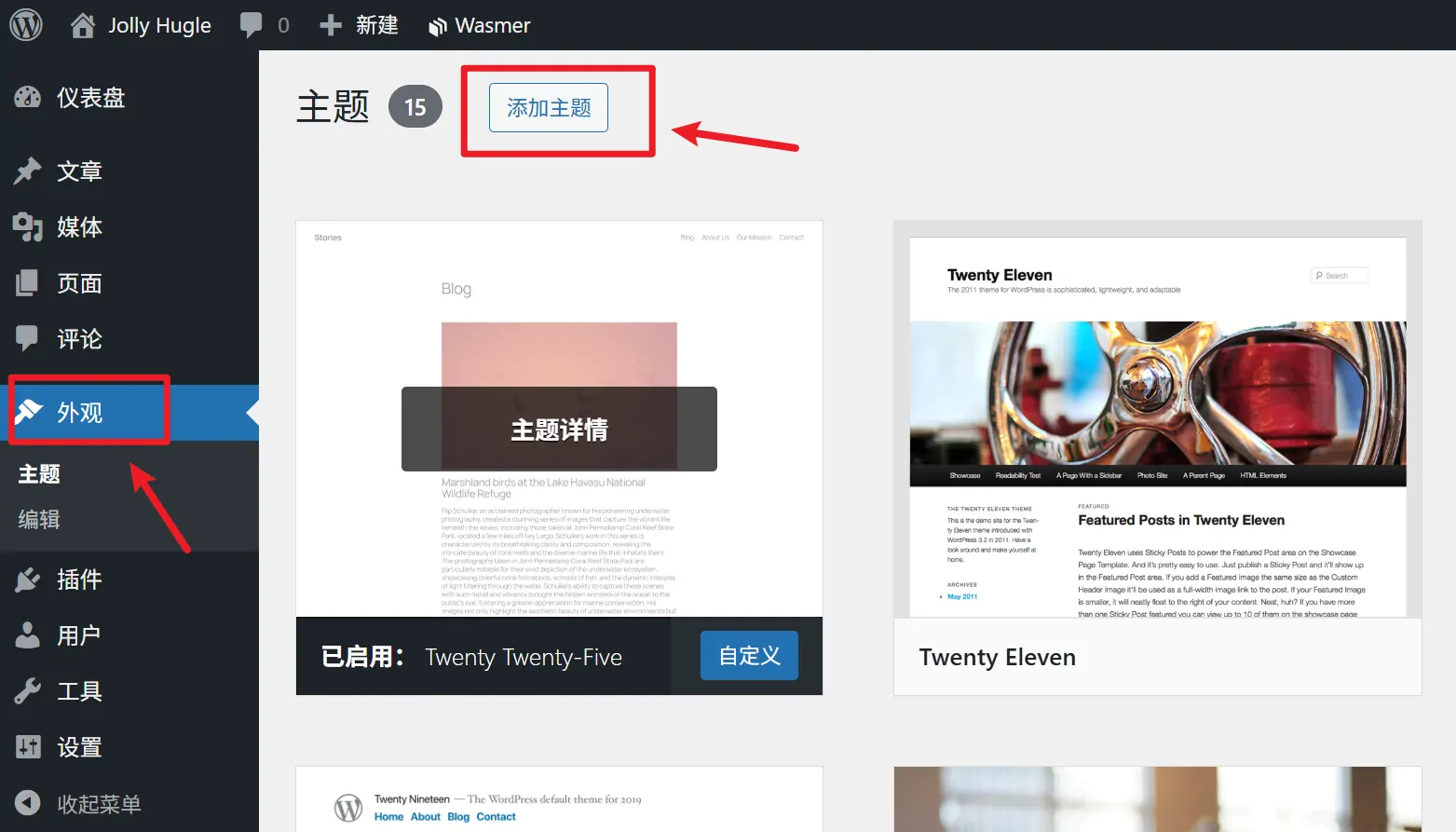Open the 插件 menu item
Viewport: 1456px width, 832px height.
coord(129,580)
